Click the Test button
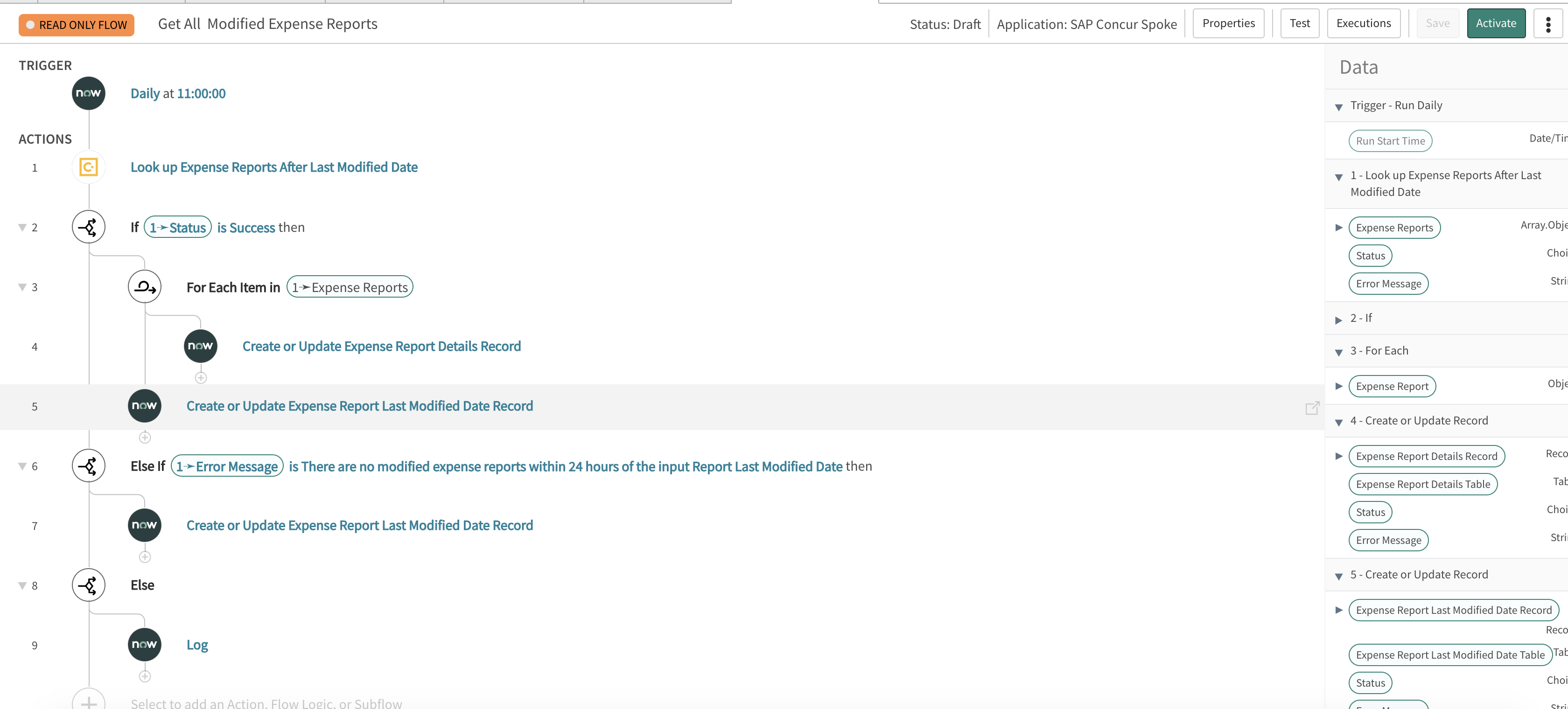 click(1299, 24)
